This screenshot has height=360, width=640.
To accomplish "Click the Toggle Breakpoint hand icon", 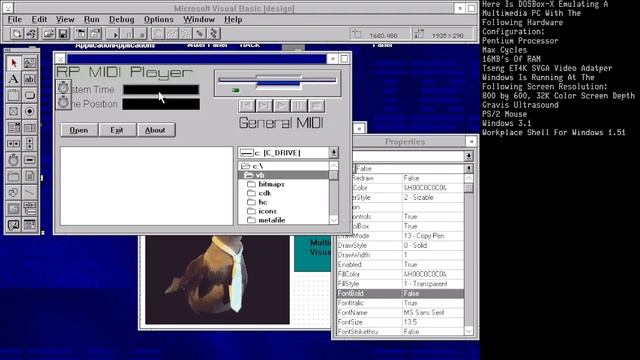I will (158, 33).
